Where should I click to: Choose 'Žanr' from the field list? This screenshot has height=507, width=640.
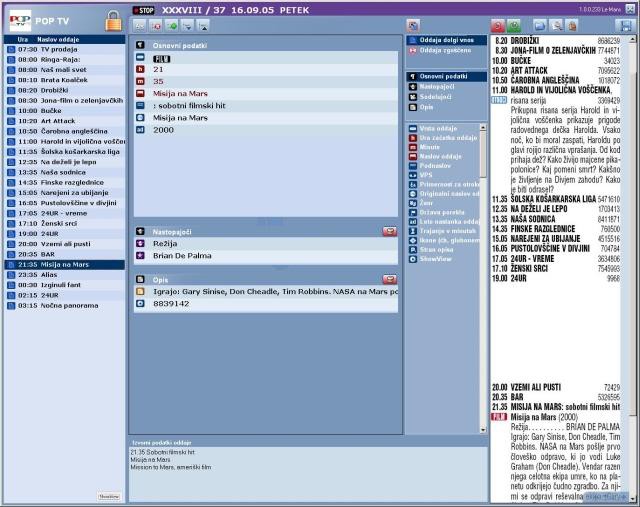tap(428, 202)
